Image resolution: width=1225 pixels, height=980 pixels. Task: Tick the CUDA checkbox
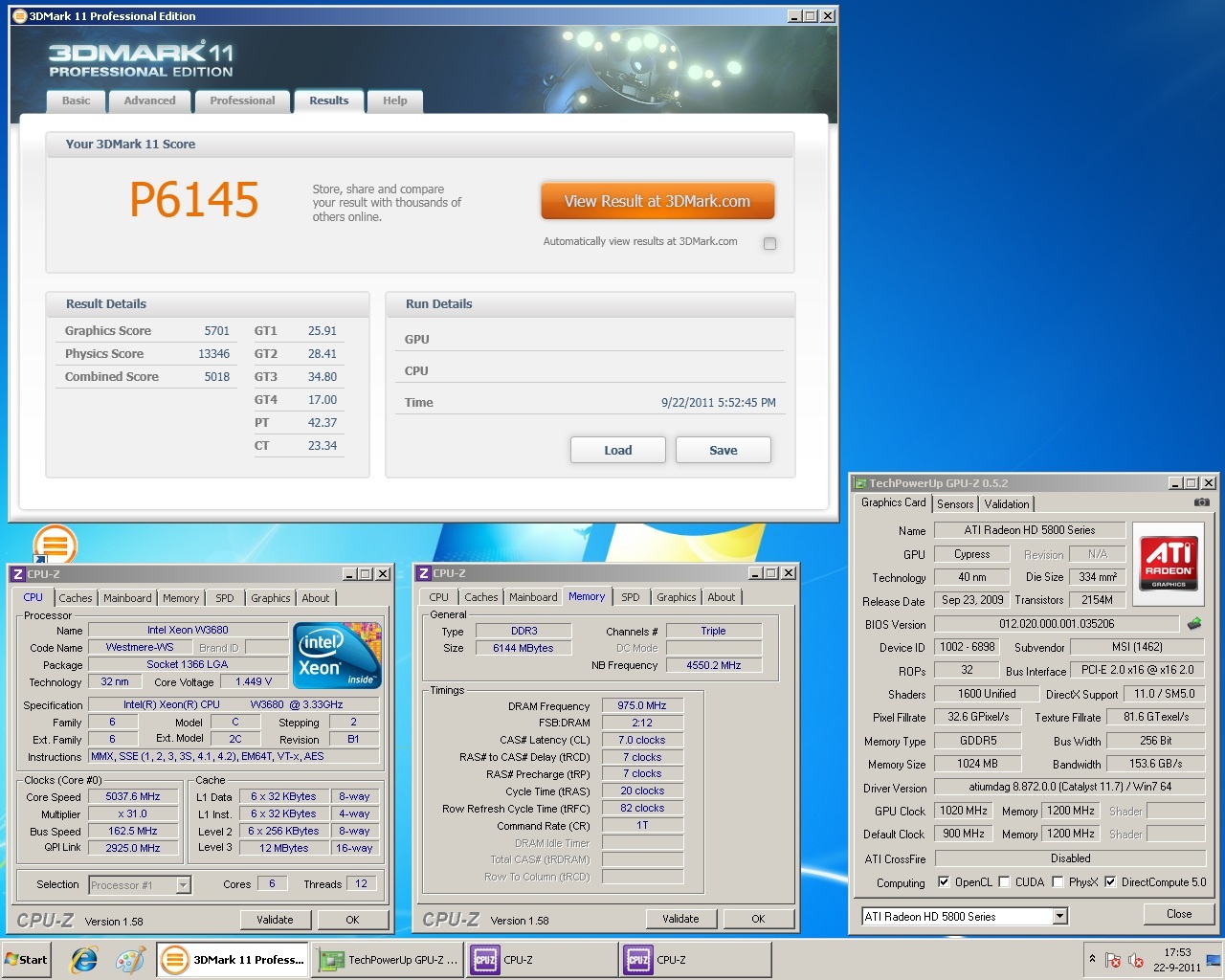pyautogui.click(x=1004, y=882)
